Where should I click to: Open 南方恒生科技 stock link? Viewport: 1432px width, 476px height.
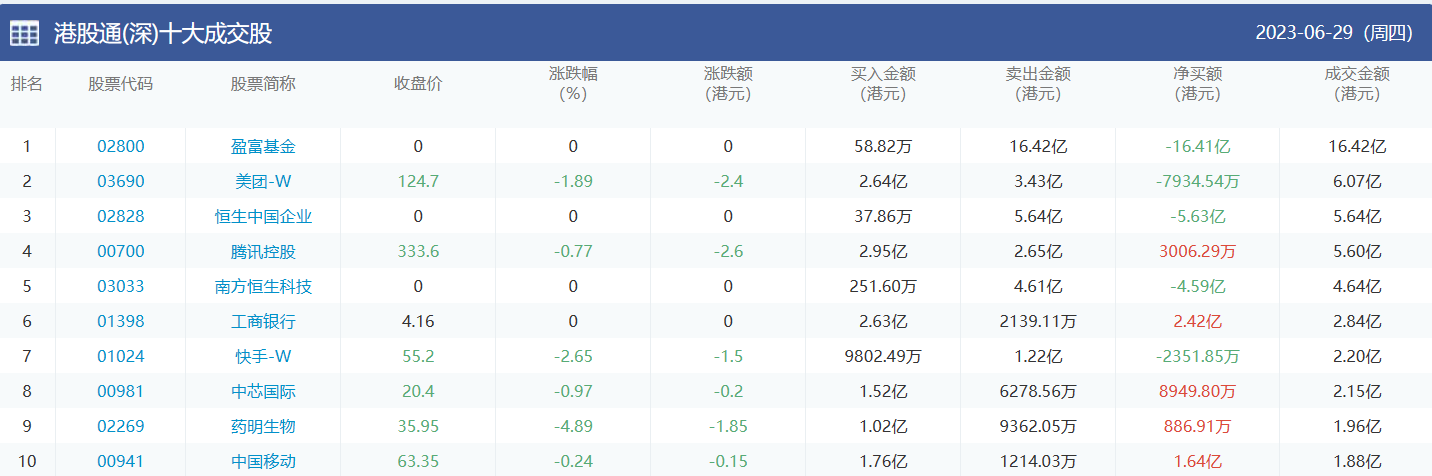click(263, 287)
